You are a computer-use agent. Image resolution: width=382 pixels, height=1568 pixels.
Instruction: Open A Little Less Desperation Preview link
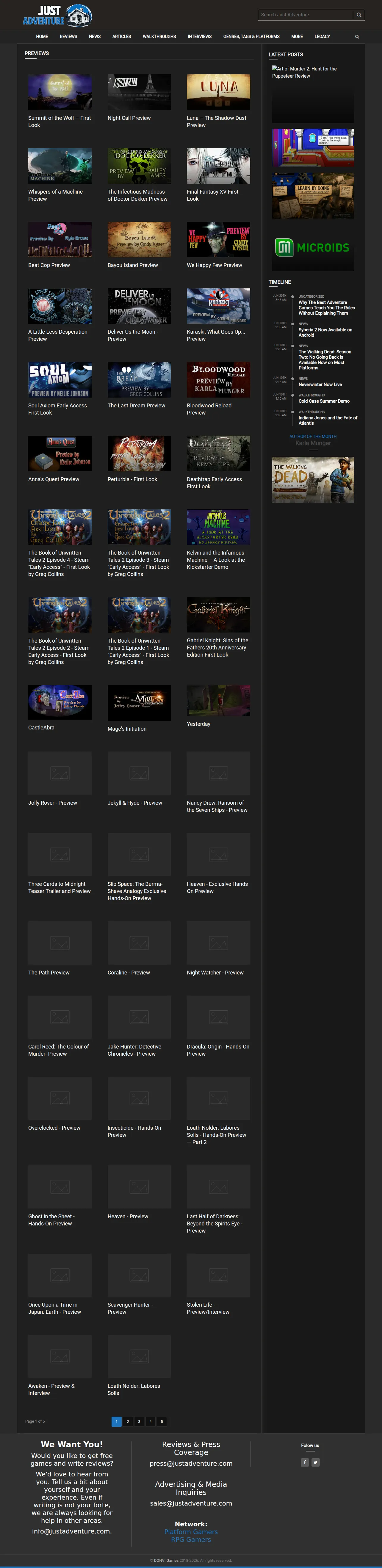click(58, 335)
